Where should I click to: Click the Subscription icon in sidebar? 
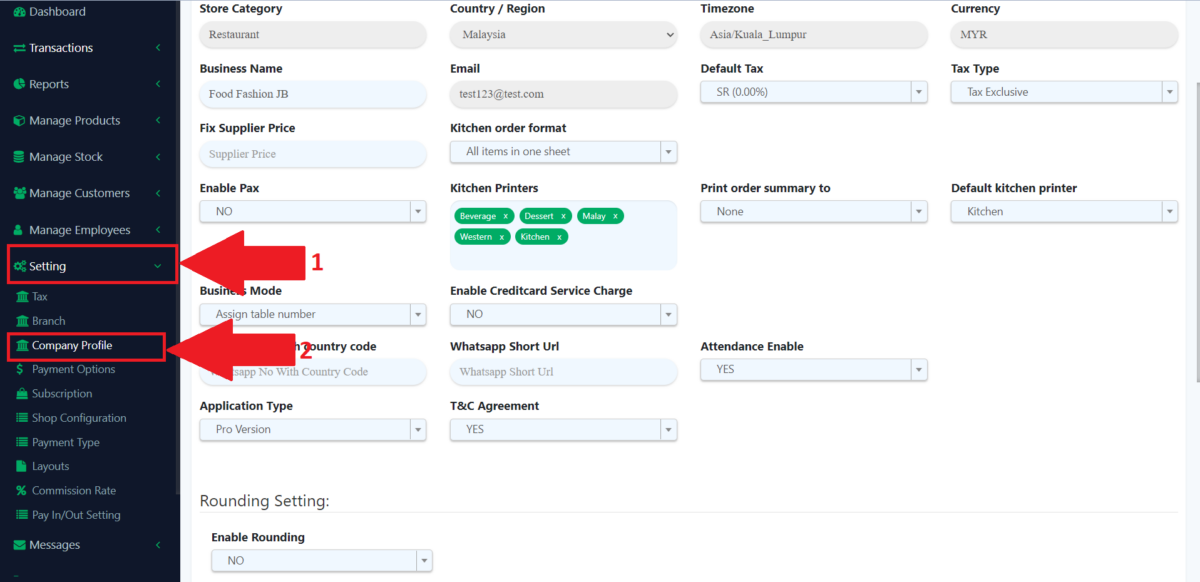point(23,394)
